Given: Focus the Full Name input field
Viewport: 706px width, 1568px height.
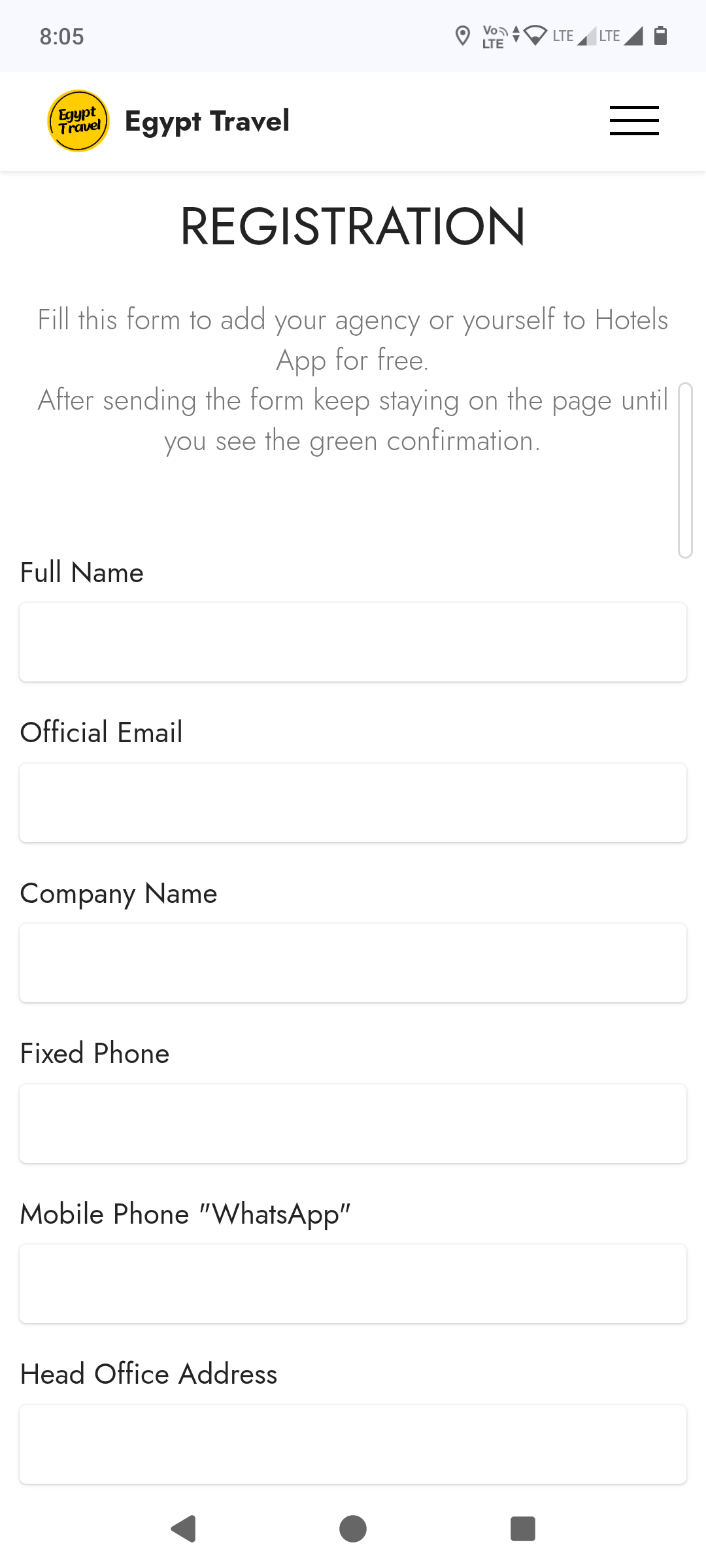Looking at the screenshot, I should point(353,642).
